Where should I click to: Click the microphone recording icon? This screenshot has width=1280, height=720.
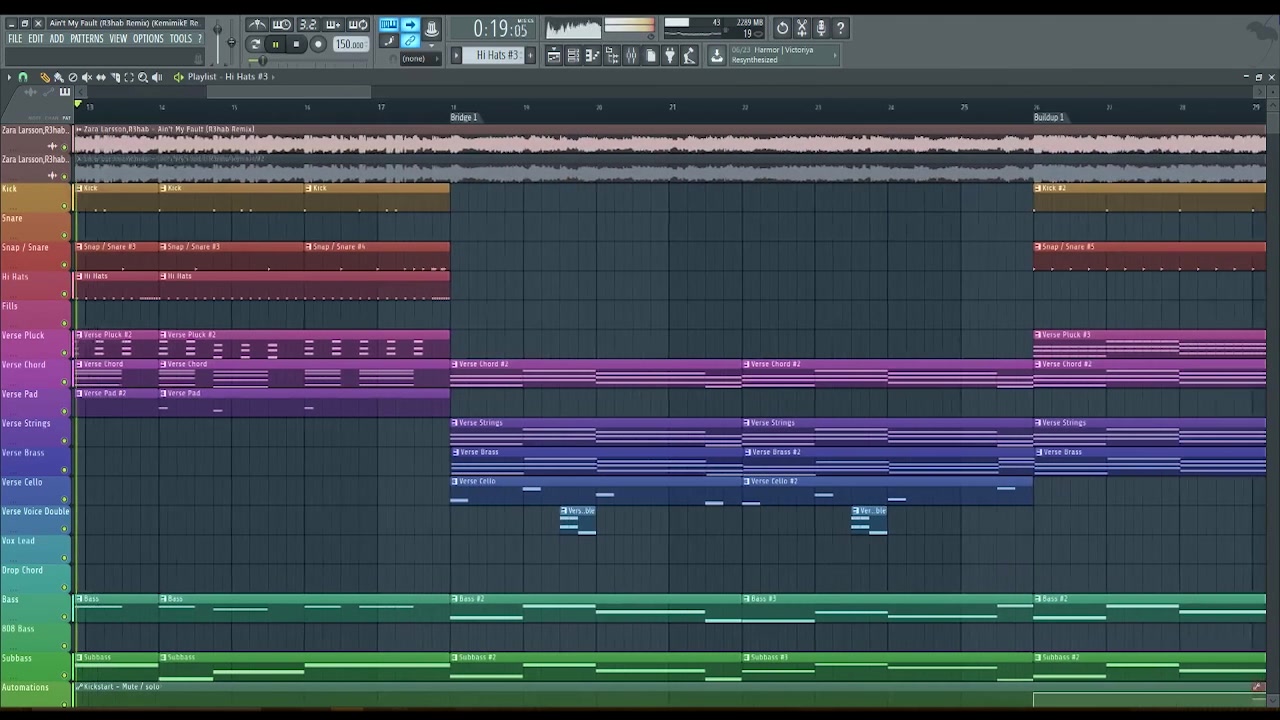(821, 28)
